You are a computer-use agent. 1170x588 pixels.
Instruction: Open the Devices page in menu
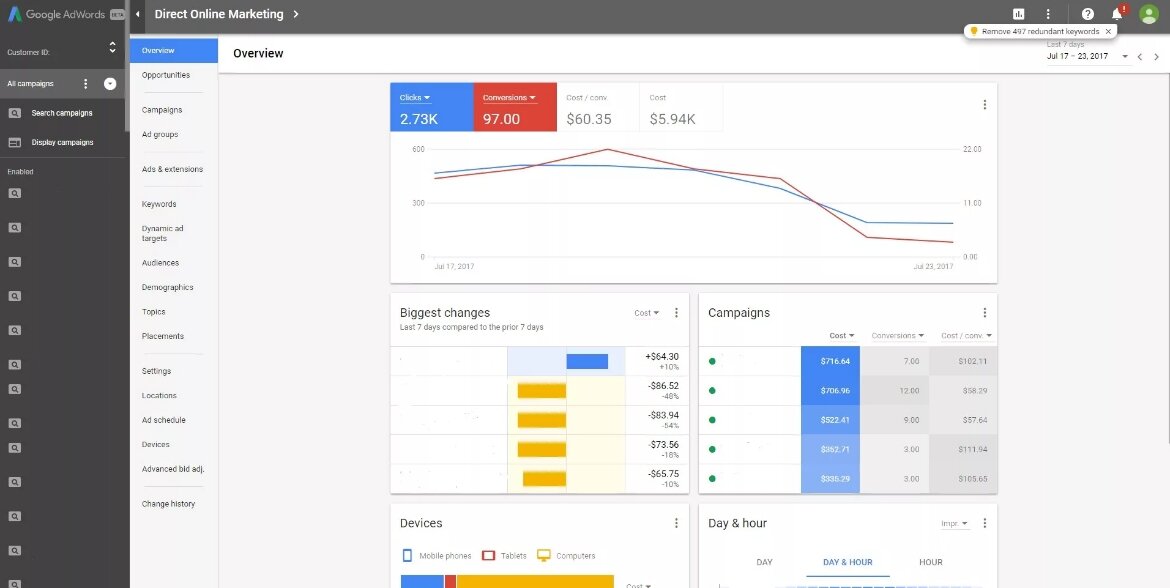156,445
